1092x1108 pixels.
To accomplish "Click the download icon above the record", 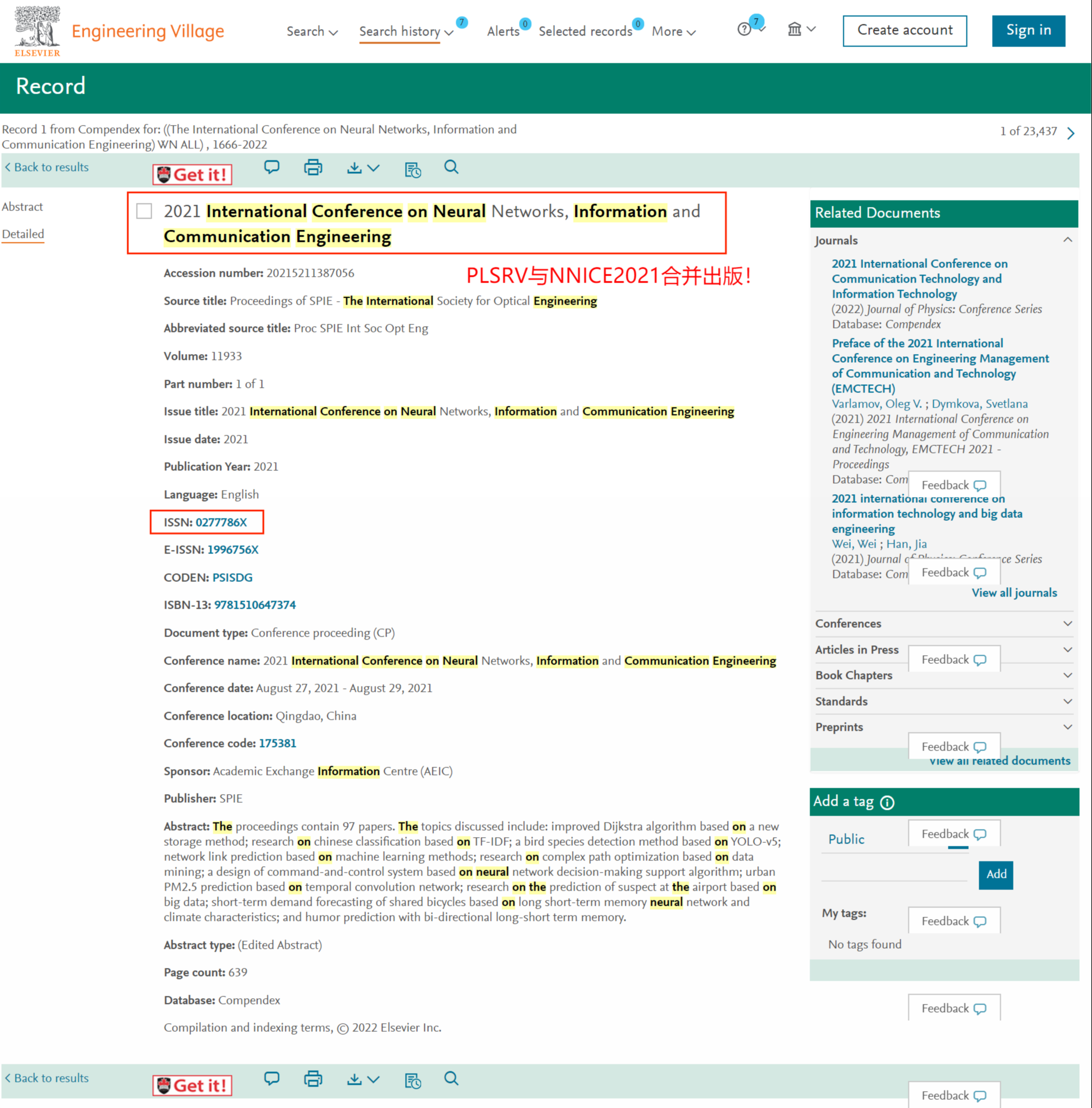I will 354,168.
